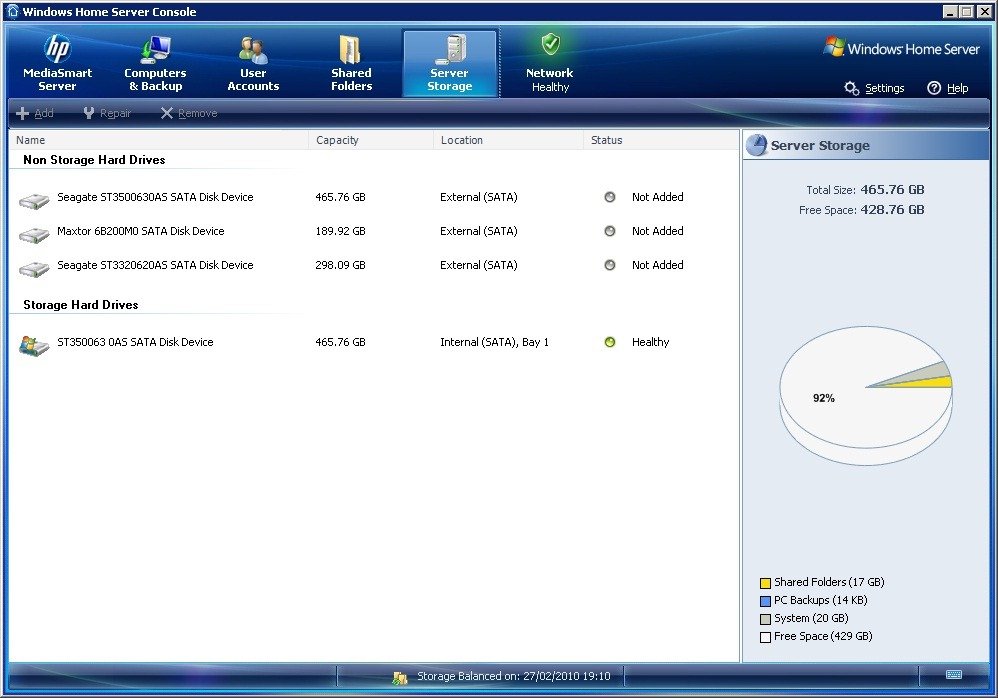Select the ST350063 0AS storage drive icon
Image resolution: width=998 pixels, height=698 pixels.
pyautogui.click(x=34, y=346)
